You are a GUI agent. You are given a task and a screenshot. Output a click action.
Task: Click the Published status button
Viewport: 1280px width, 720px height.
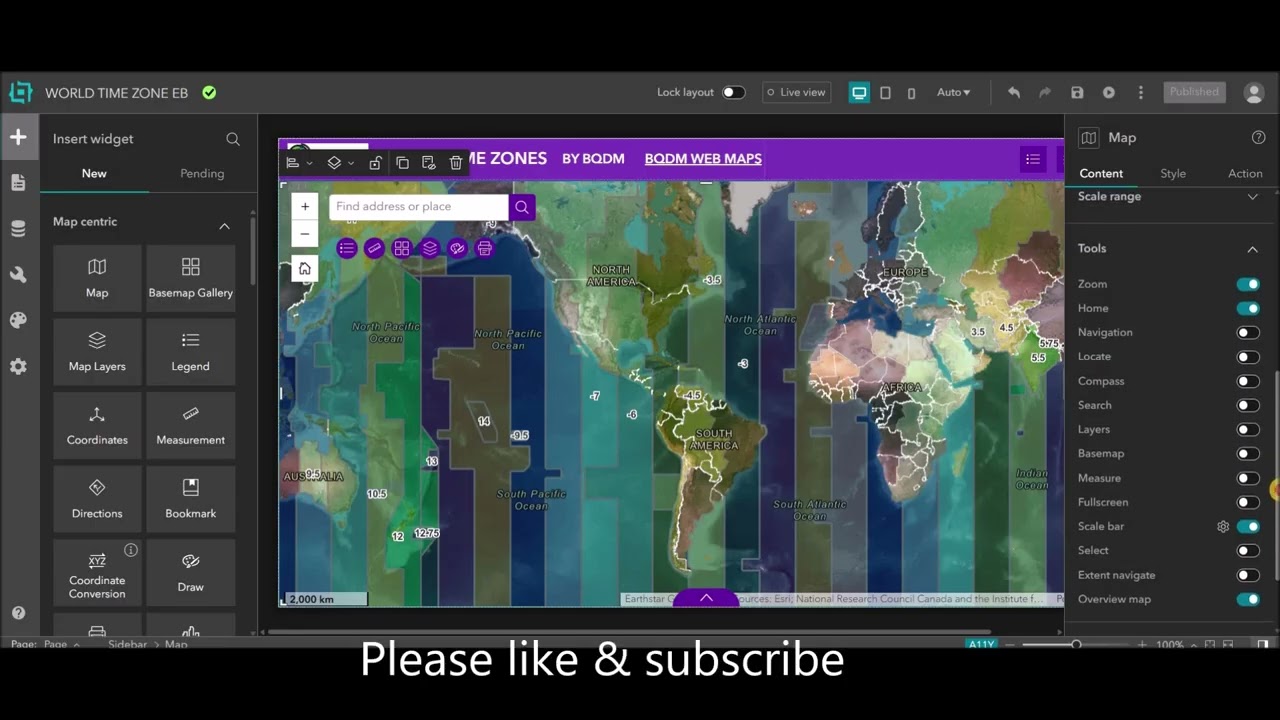click(1195, 92)
